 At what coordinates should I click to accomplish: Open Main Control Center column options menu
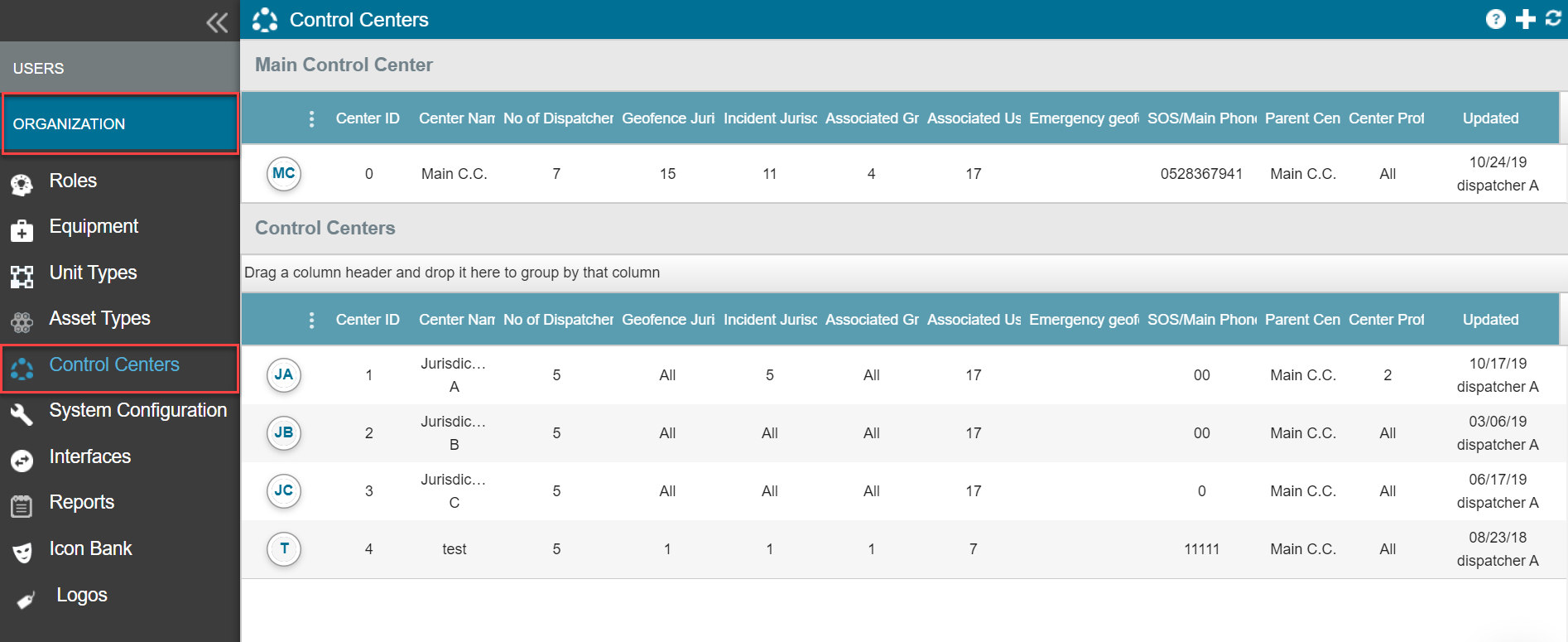click(x=311, y=118)
